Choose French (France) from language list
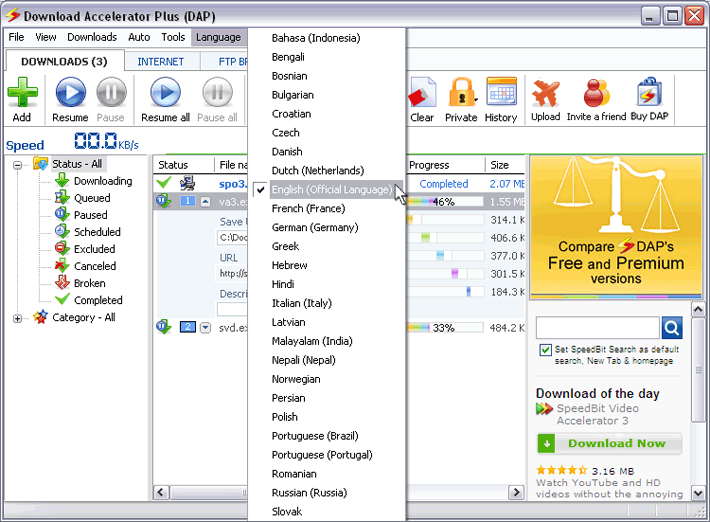This screenshot has height=522, width=710. [x=308, y=209]
